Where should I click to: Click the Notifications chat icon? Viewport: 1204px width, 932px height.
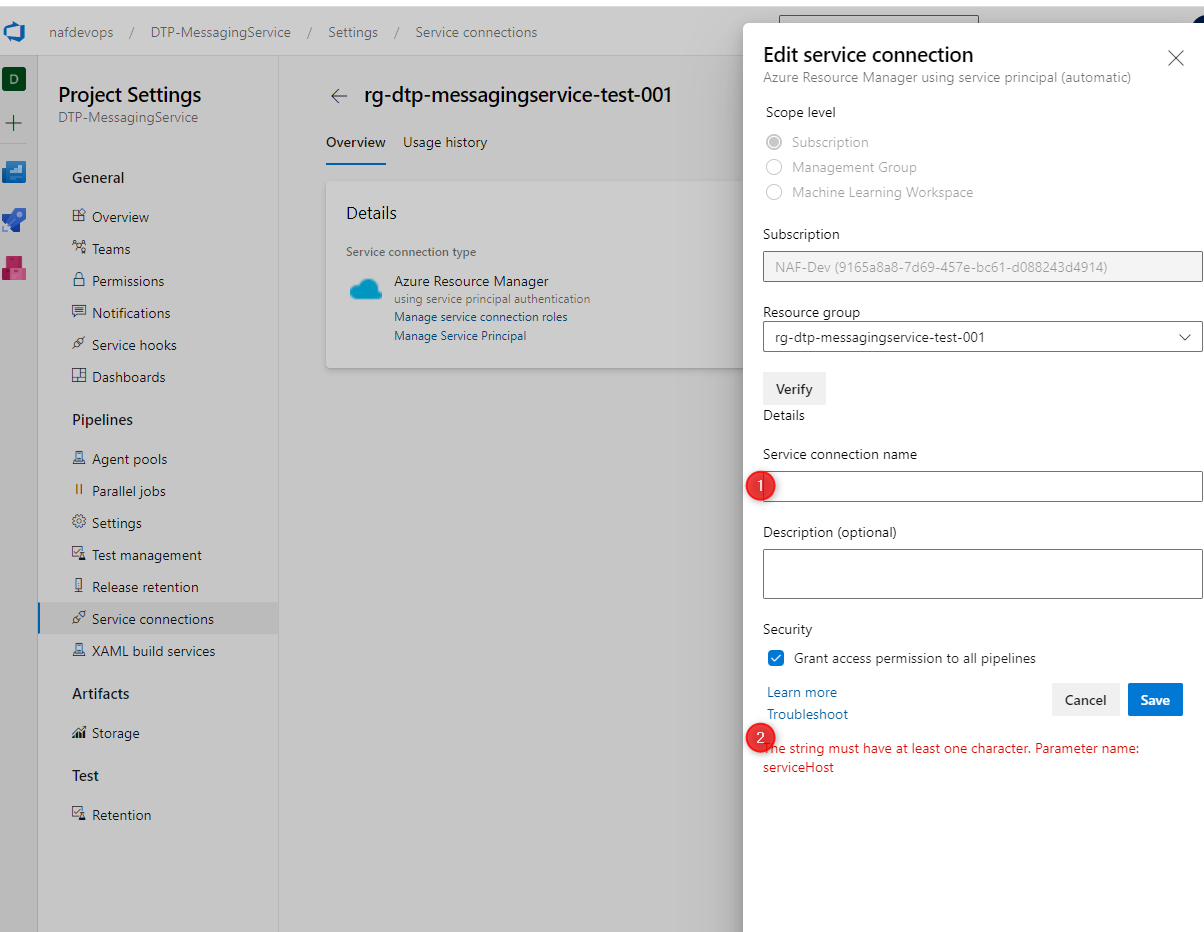click(79, 312)
